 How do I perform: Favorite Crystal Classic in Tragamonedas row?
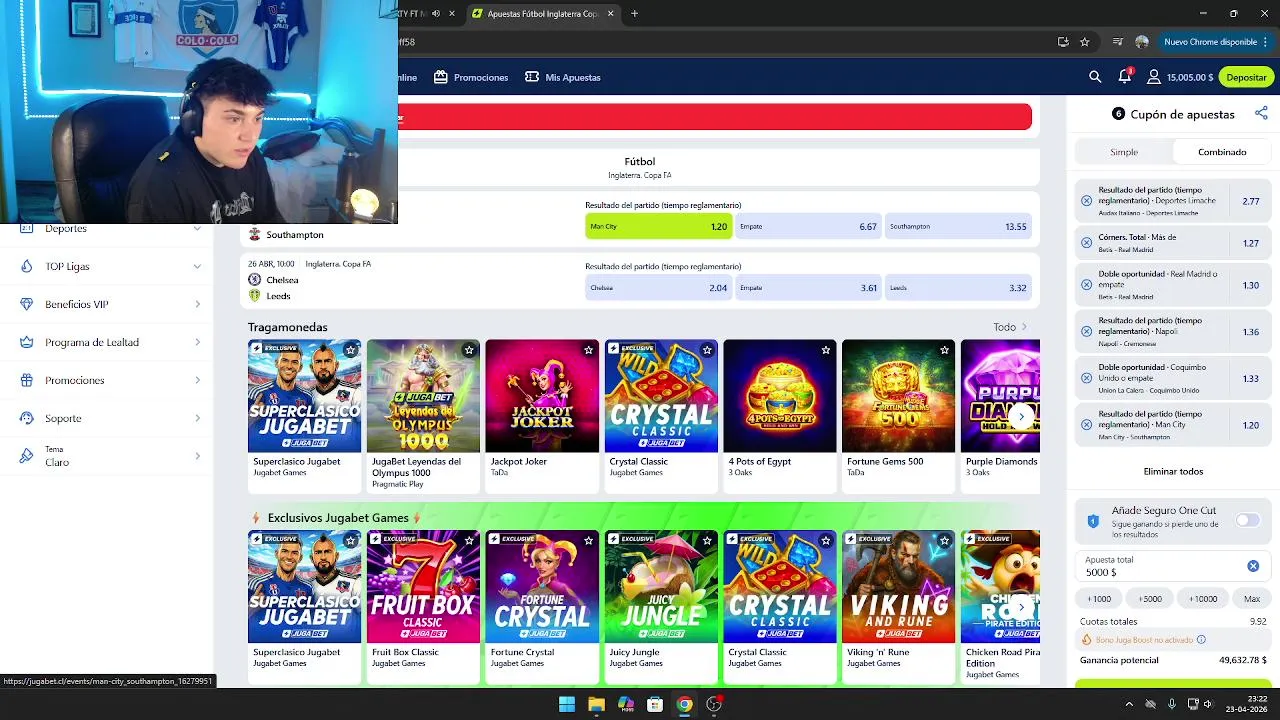(707, 350)
